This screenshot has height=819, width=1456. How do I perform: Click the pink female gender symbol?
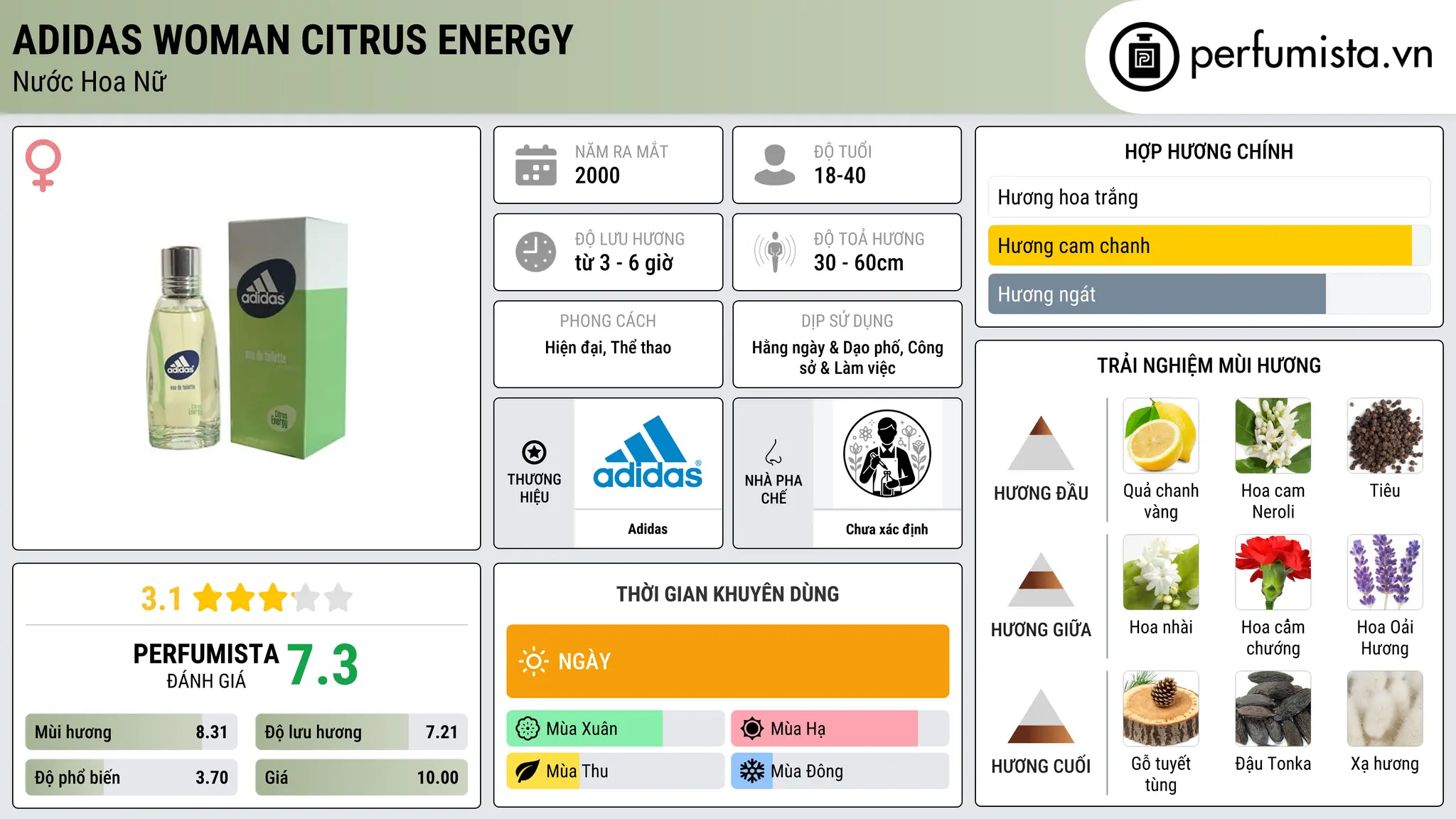(x=43, y=166)
